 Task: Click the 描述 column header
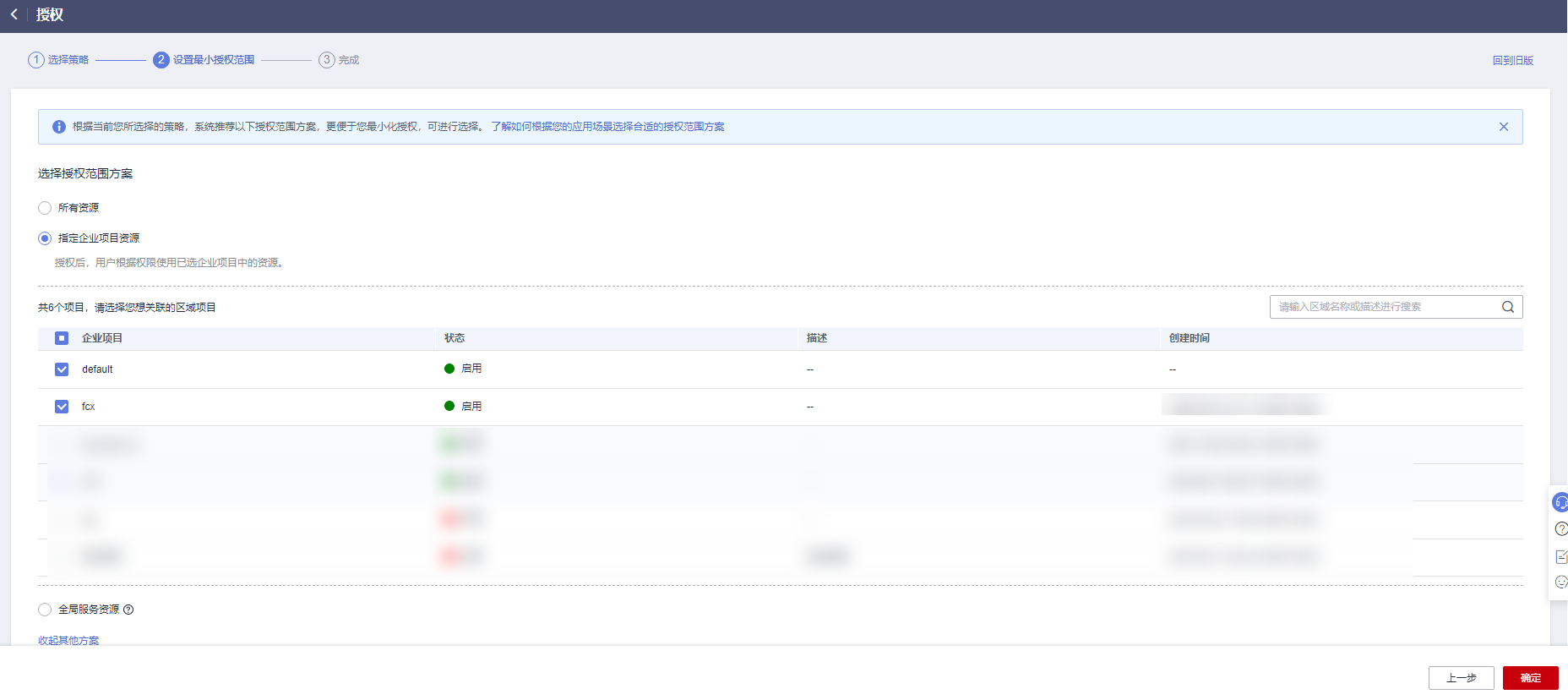click(x=817, y=338)
